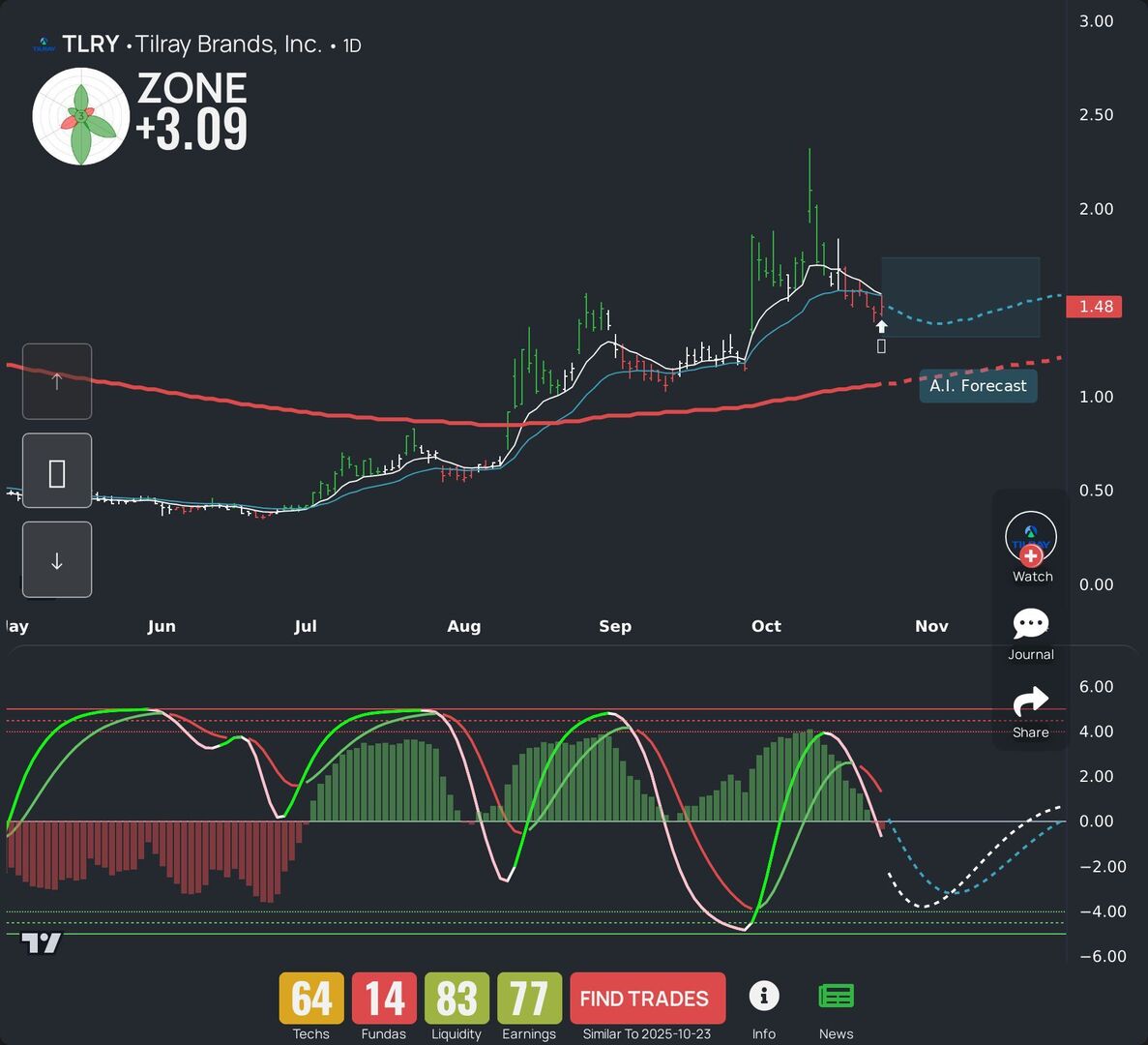Click the Aug label on time axis
This screenshot has height=1045, width=1148.
pos(464,626)
